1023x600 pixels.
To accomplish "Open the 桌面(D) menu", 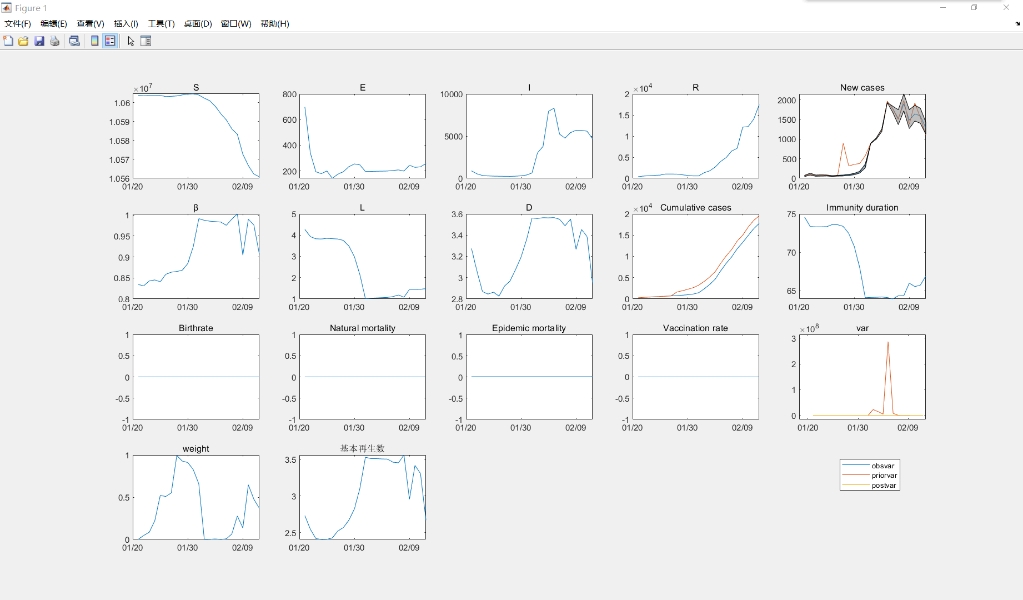I will tap(198, 23).
